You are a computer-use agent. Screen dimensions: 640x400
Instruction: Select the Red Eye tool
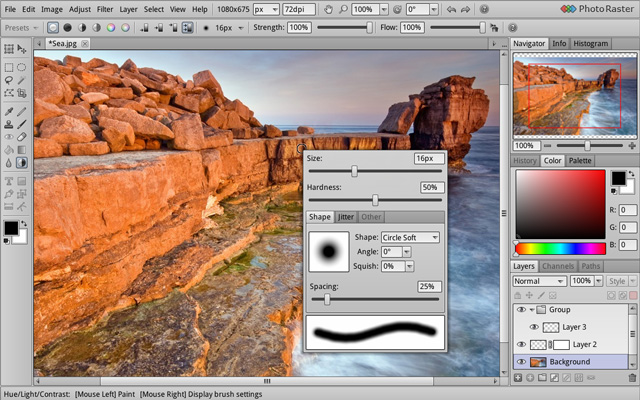tap(9, 137)
